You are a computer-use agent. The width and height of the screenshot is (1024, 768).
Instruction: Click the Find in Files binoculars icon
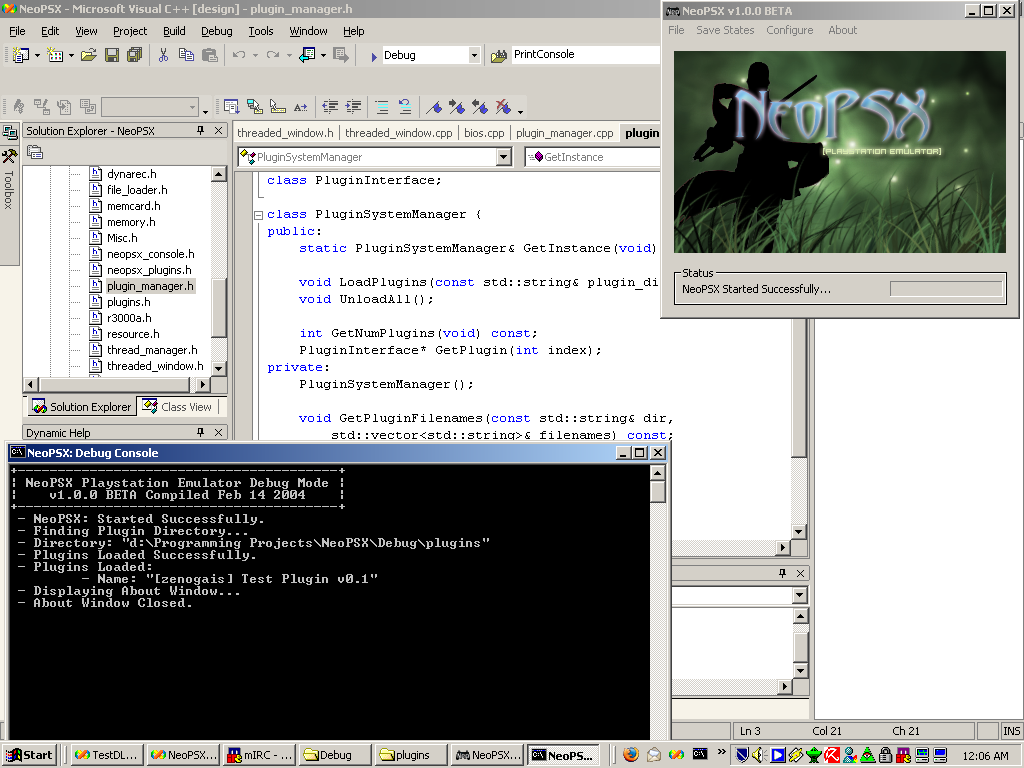pyautogui.click(x=499, y=56)
